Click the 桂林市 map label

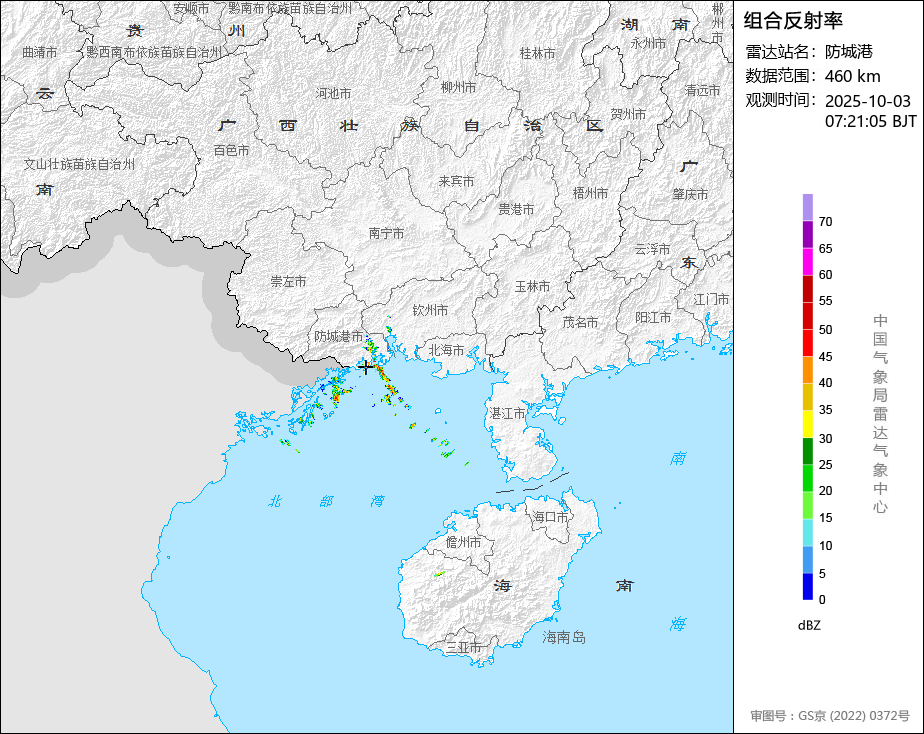coord(537,54)
